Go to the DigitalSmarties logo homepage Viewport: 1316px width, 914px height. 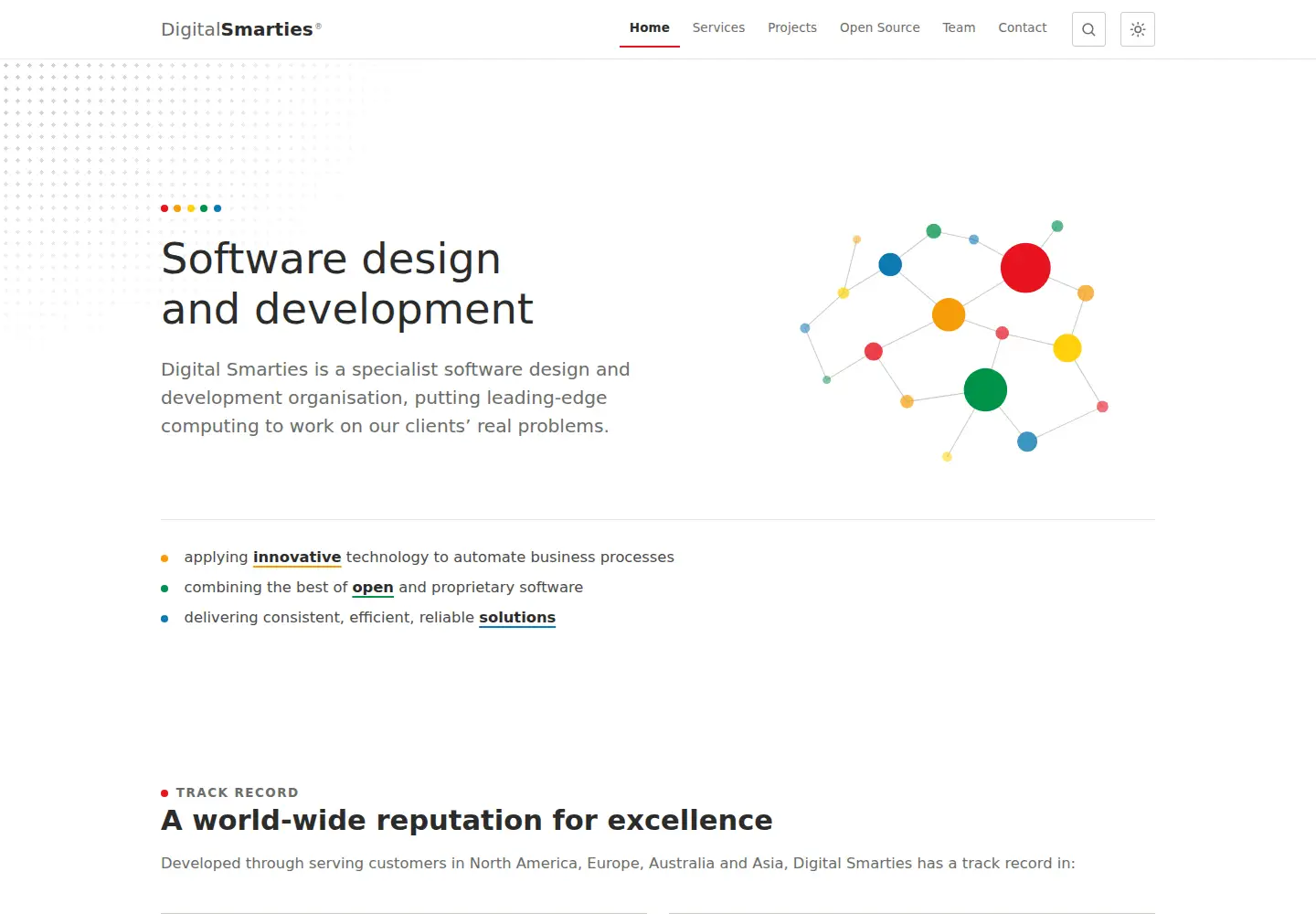click(241, 29)
